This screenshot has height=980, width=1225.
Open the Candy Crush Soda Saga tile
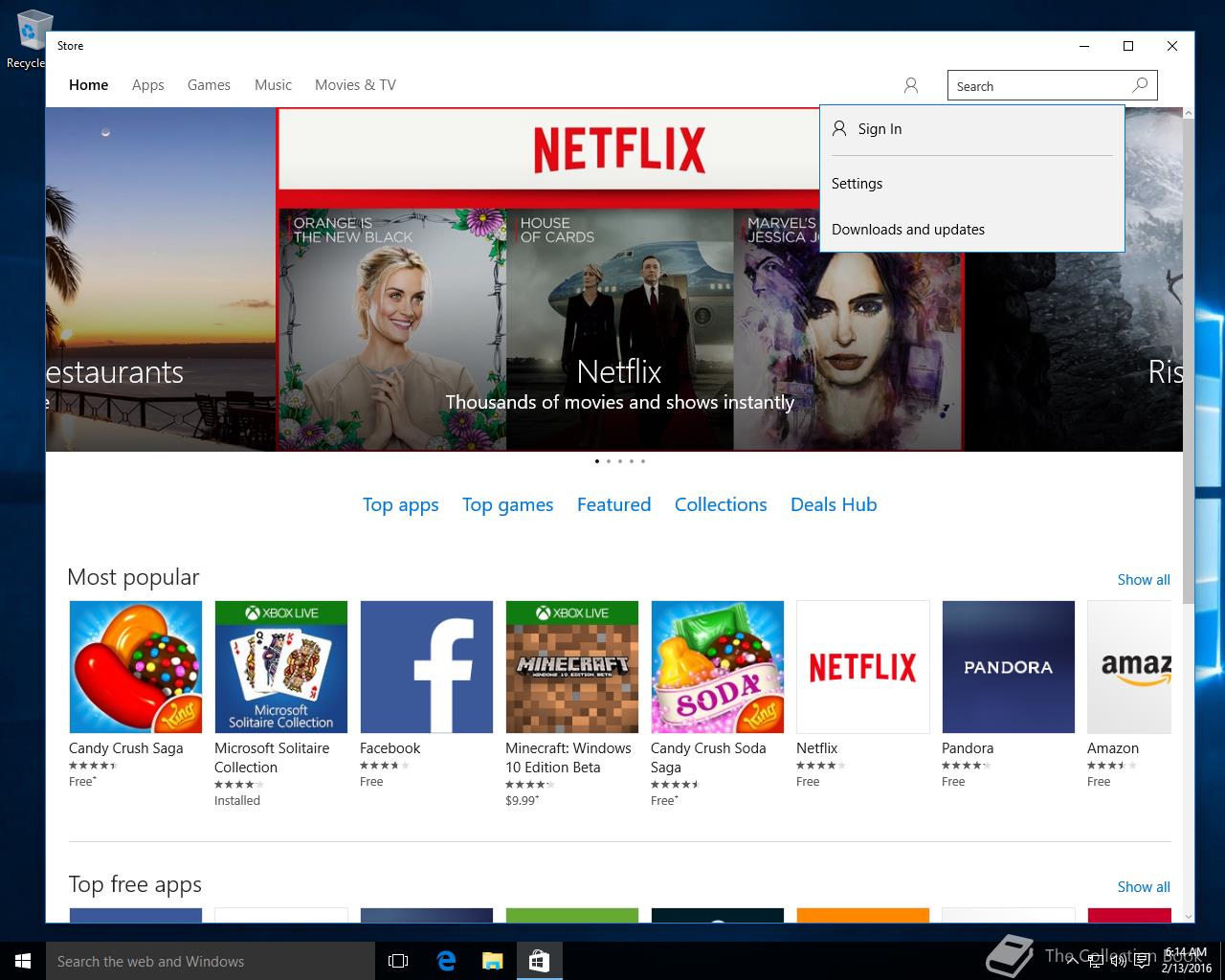coord(718,667)
